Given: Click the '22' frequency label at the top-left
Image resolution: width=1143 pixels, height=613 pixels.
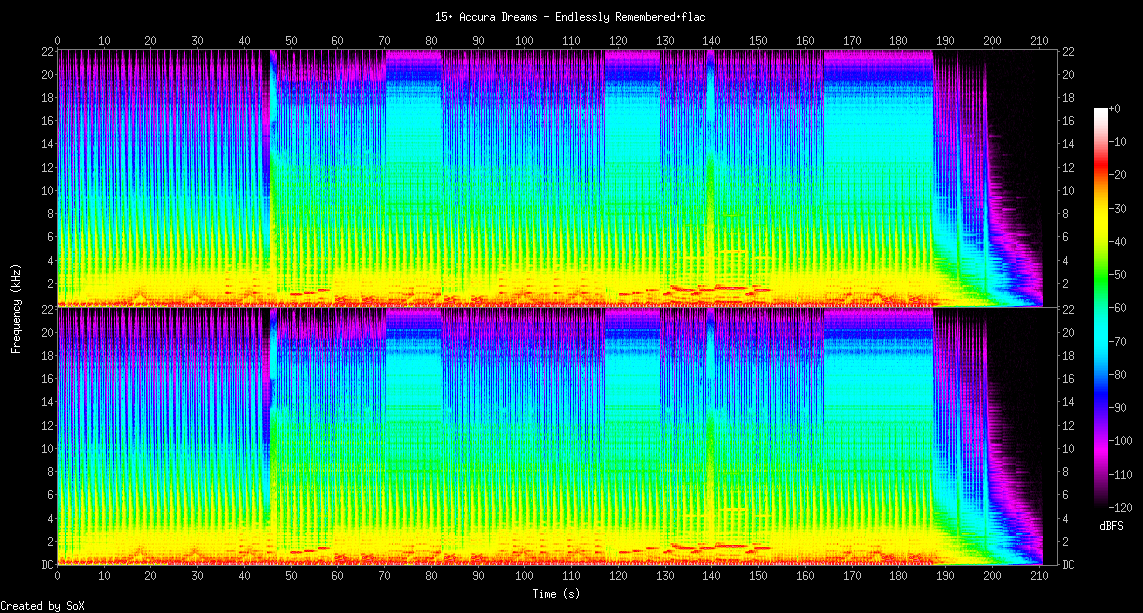Looking at the screenshot, I should click(x=46, y=51).
